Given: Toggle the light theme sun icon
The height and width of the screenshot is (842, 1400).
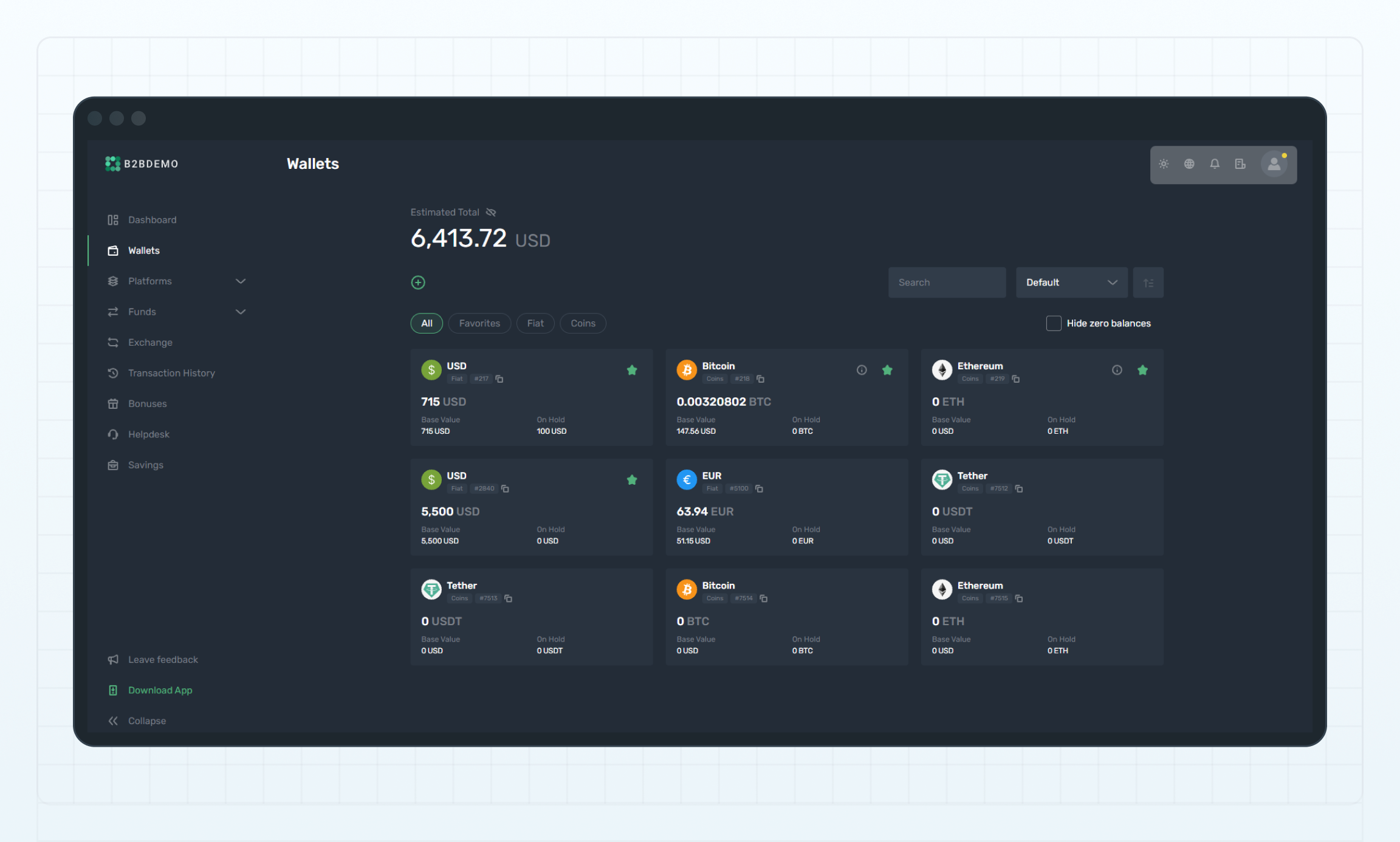Looking at the screenshot, I should tap(1164, 164).
